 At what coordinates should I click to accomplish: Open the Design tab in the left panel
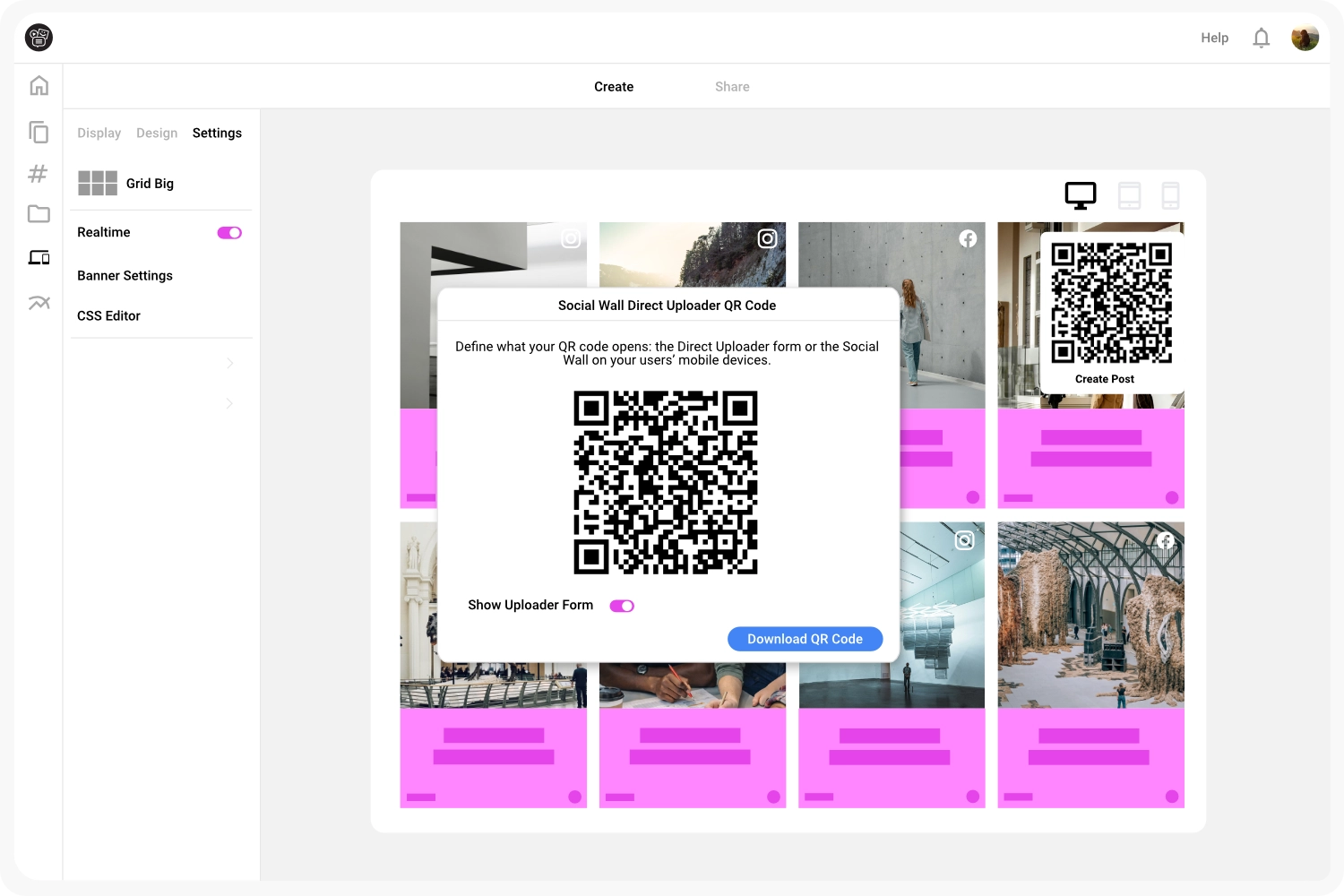coord(157,133)
